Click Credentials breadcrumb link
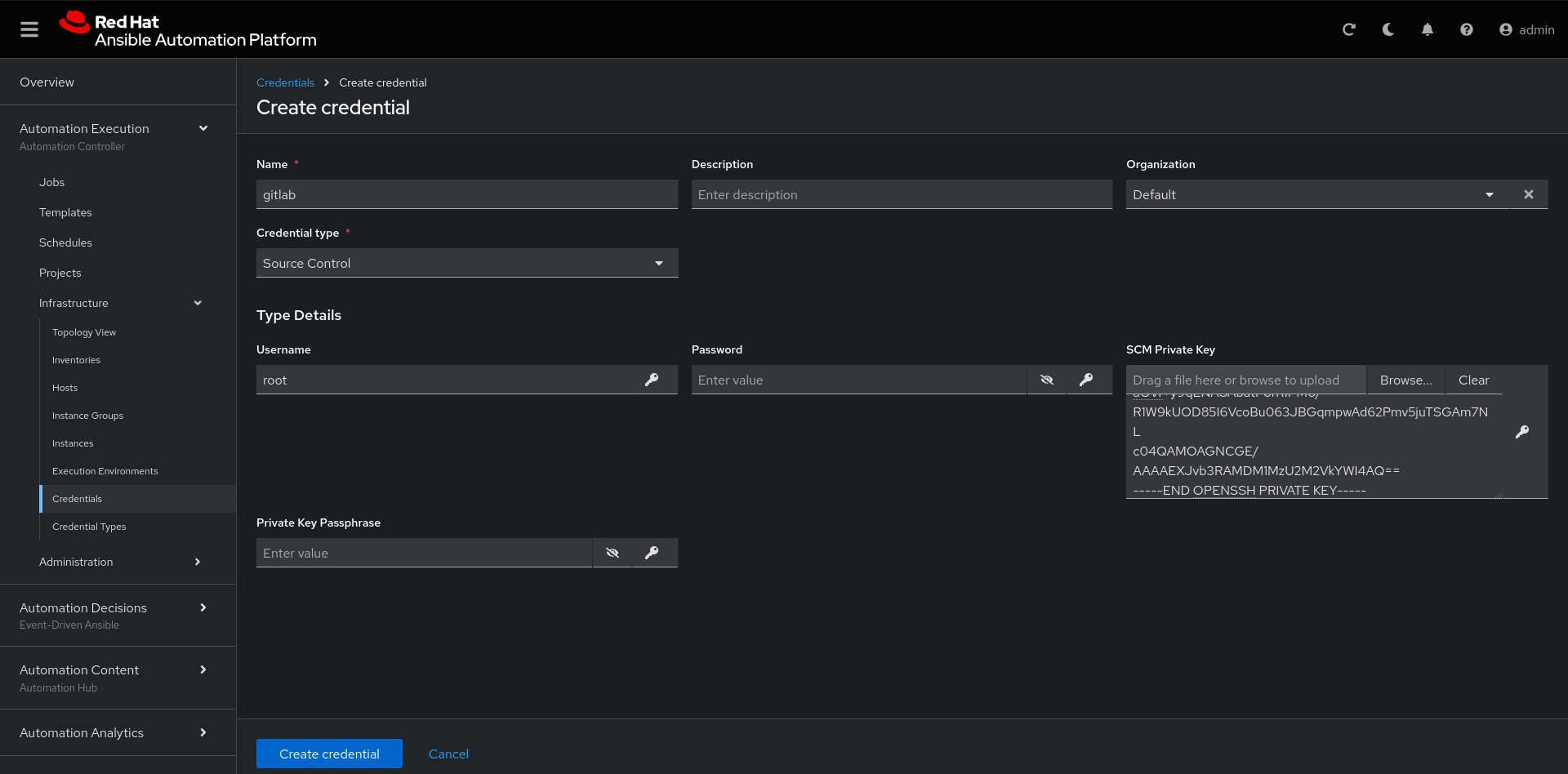The width and height of the screenshot is (1568, 774). click(x=285, y=82)
